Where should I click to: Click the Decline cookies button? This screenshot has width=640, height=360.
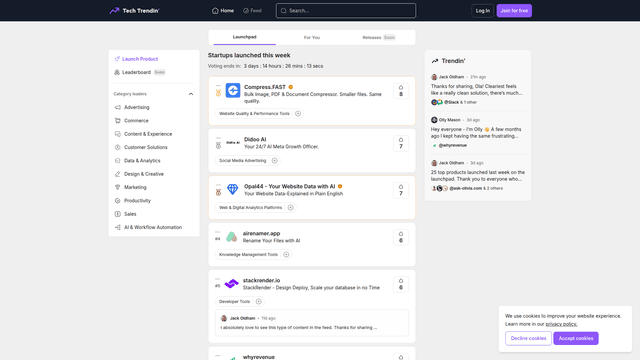(528, 338)
